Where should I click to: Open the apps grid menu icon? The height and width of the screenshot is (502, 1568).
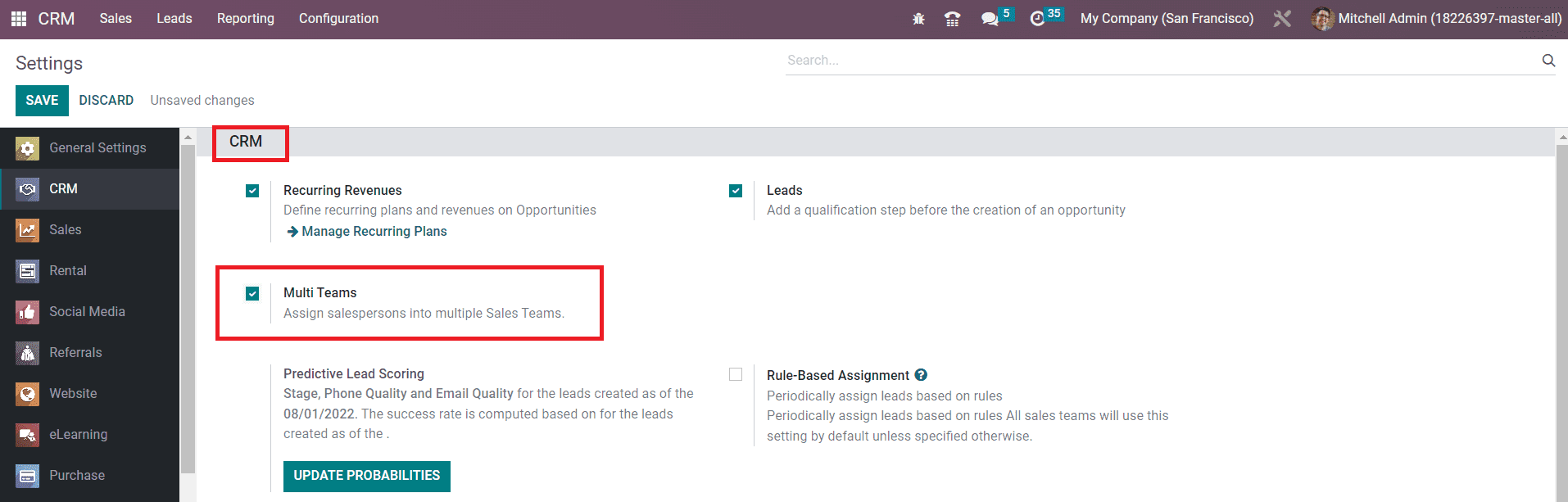click(x=19, y=19)
